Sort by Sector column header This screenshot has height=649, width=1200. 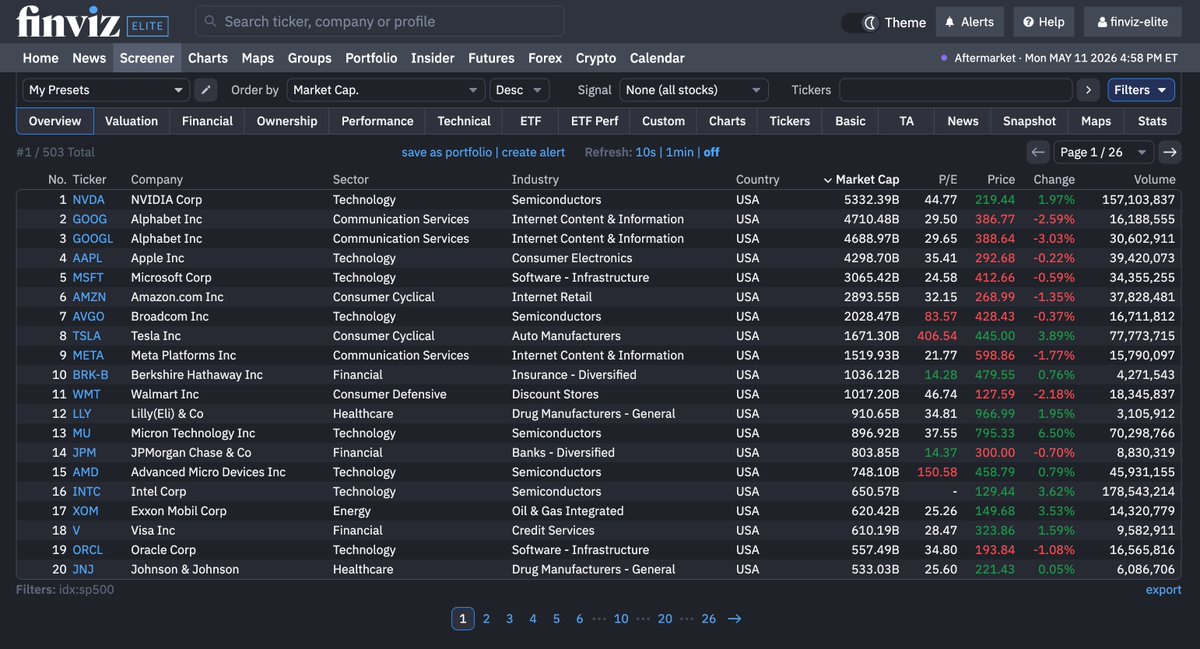[x=351, y=180]
